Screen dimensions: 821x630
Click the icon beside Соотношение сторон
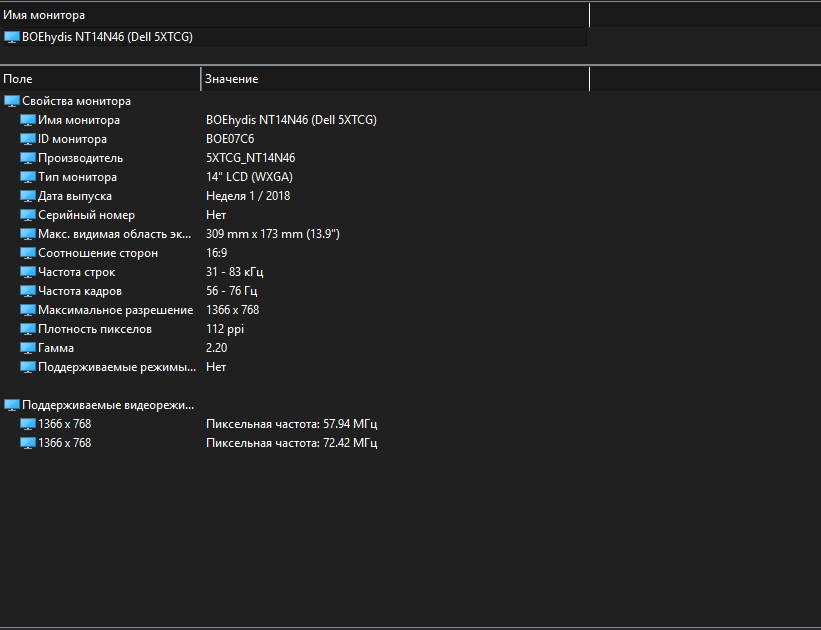pyautogui.click(x=28, y=253)
